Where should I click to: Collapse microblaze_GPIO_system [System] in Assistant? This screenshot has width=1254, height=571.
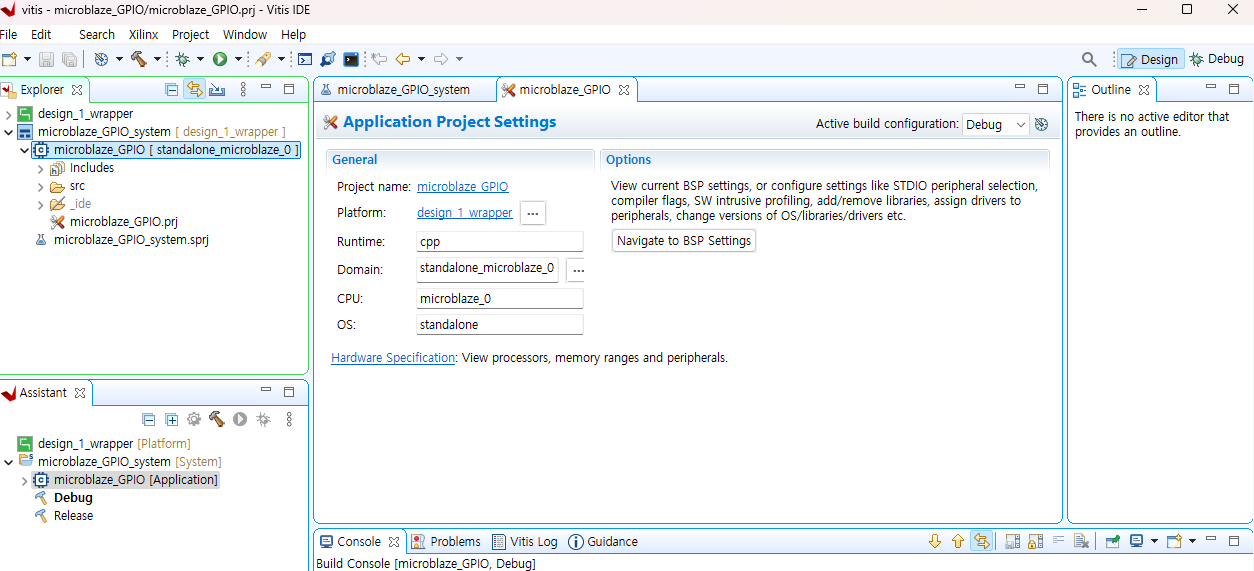tap(9, 462)
